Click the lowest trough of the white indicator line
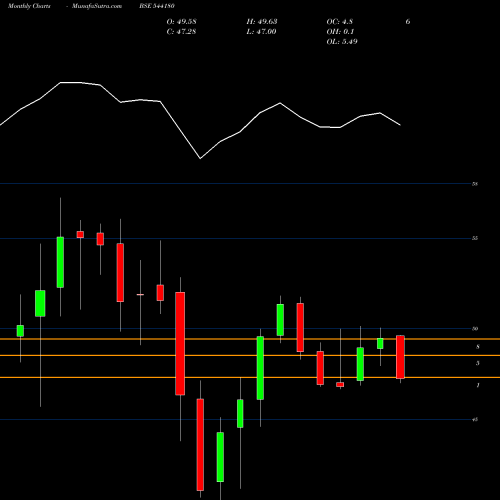This screenshot has width=500, height=500. (200, 158)
